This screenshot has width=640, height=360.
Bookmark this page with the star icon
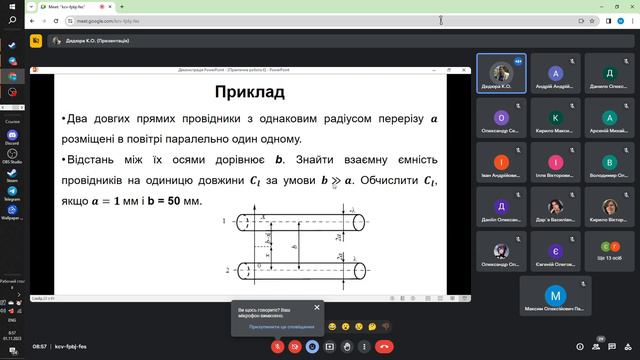click(x=592, y=21)
